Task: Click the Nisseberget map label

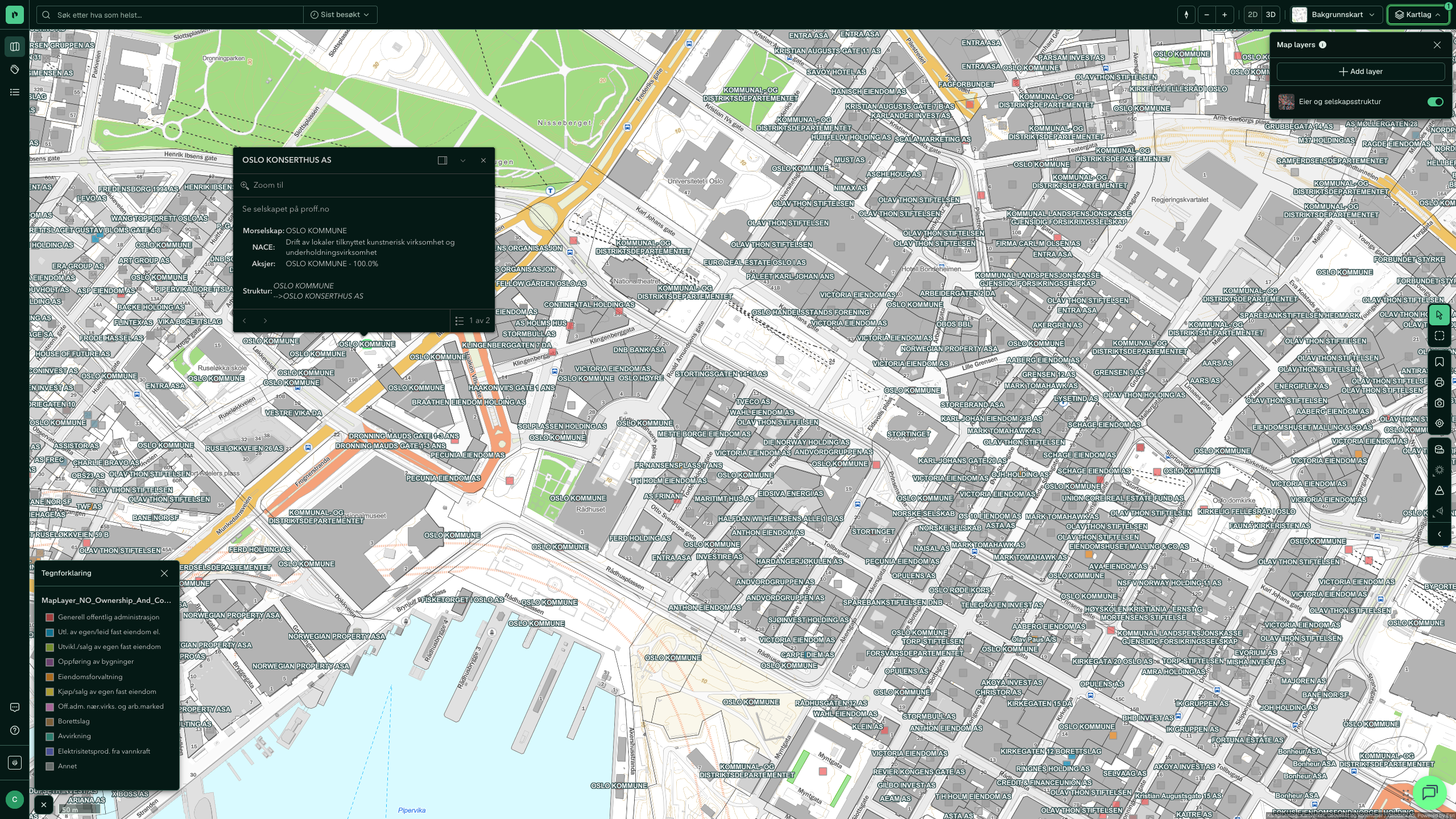Action: point(565,123)
